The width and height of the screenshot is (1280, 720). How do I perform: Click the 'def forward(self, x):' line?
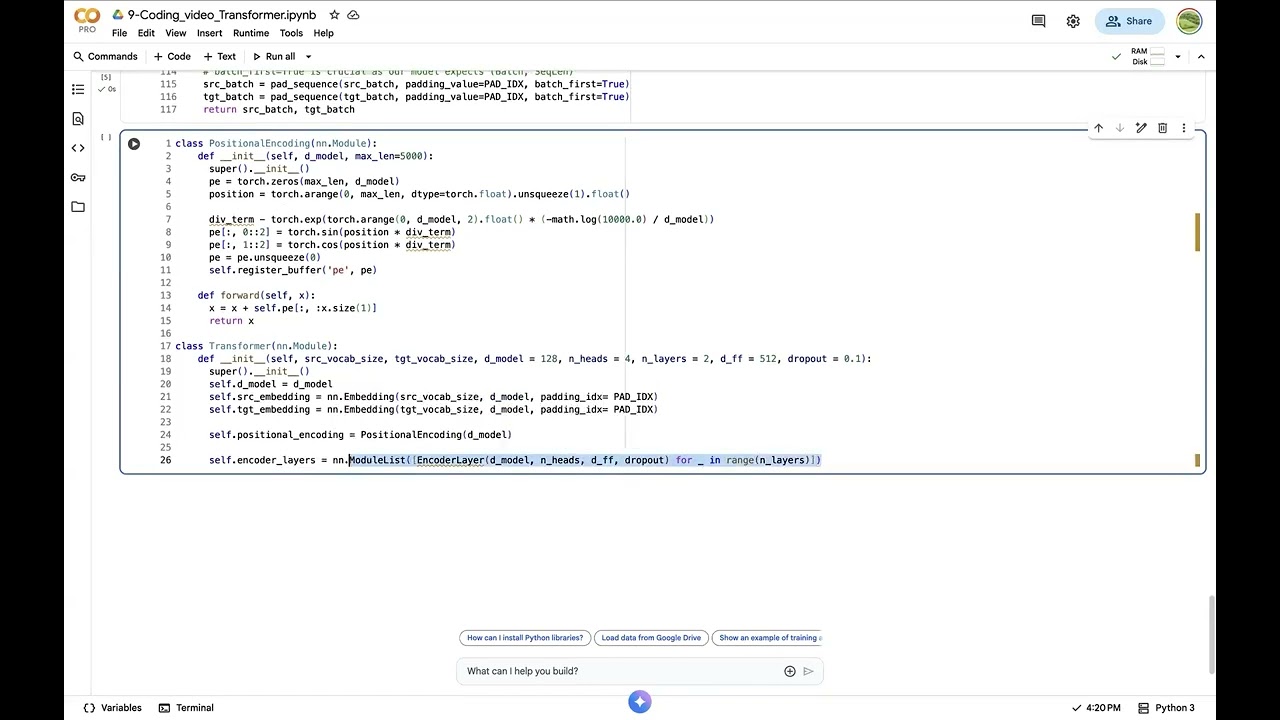(256, 296)
